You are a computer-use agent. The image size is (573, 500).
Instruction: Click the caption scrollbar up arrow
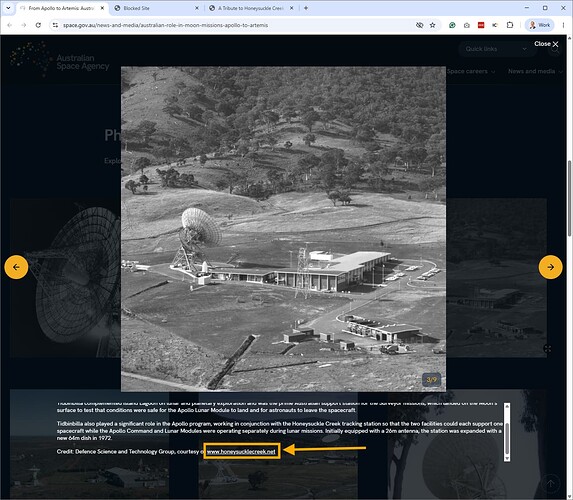click(x=507, y=406)
